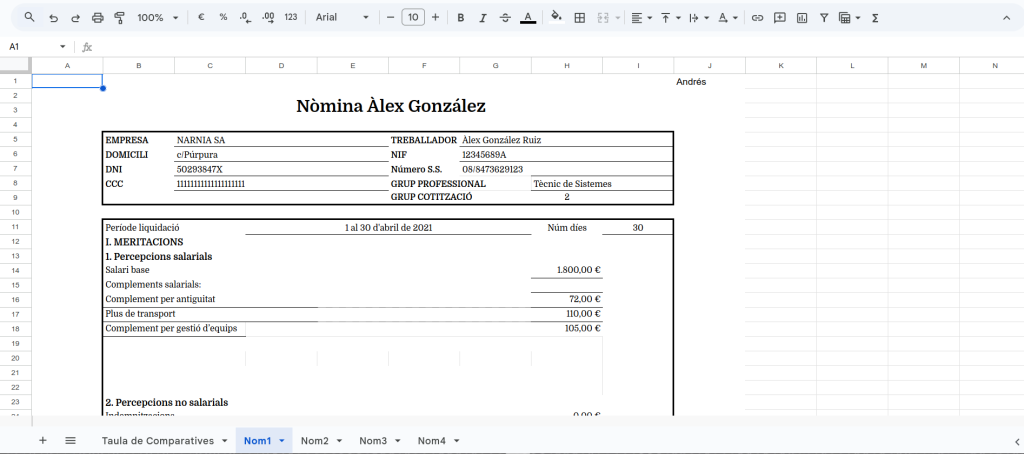Collapse the toolbar with the chevron
Image resolution: width=1024 pixels, height=454 pixels.
pos(1006,18)
